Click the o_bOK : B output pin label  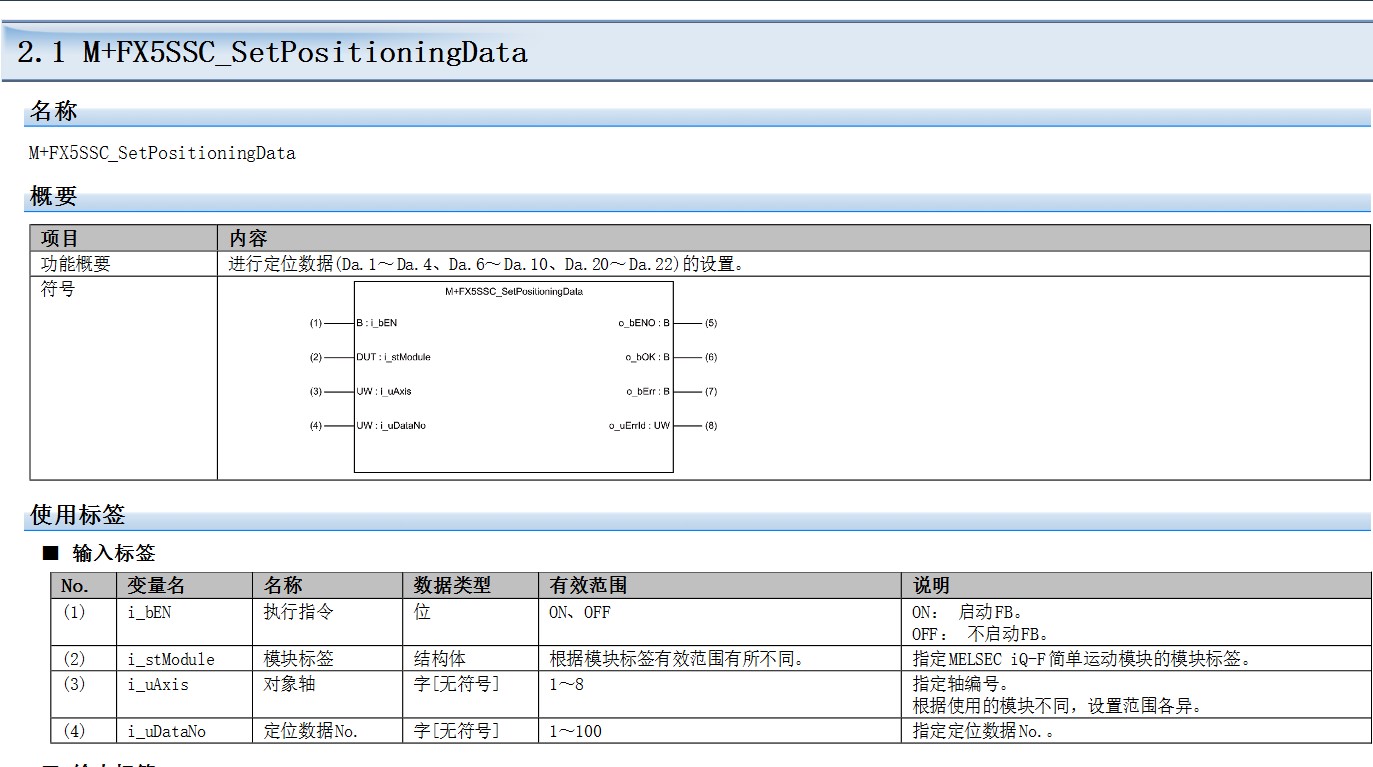pyautogui.click(x=648, y=357)
